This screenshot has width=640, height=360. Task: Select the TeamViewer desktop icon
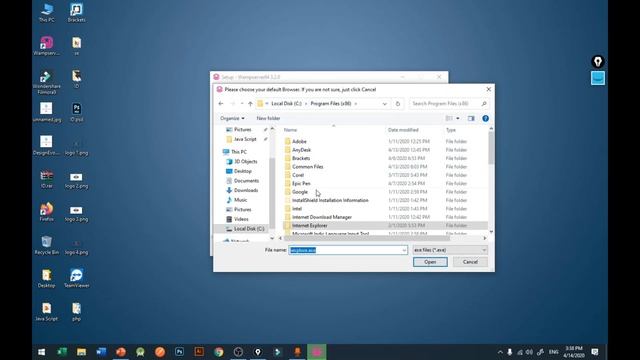coord(76,278)
